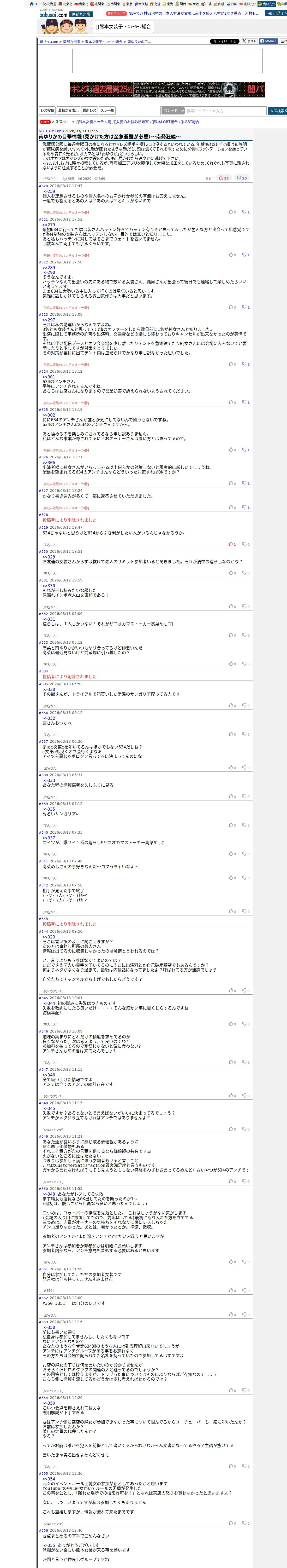Viewport: 287px width, 1568px height.
Task: Click anchor link >>344 in post #345
Action: (49, 1003)
